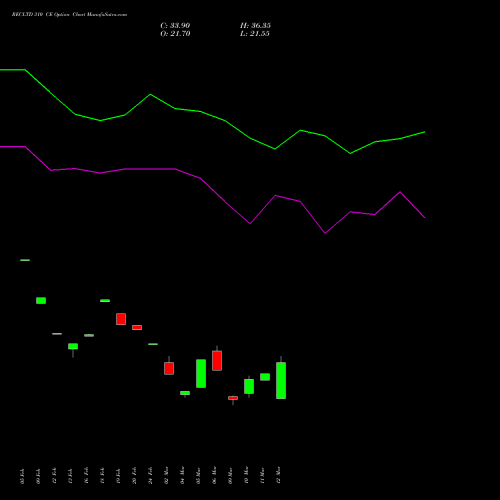The width and height of the screenshot is (500, 500).
Task: Click the red candle above 20 Feb
Action: point(137,328)
